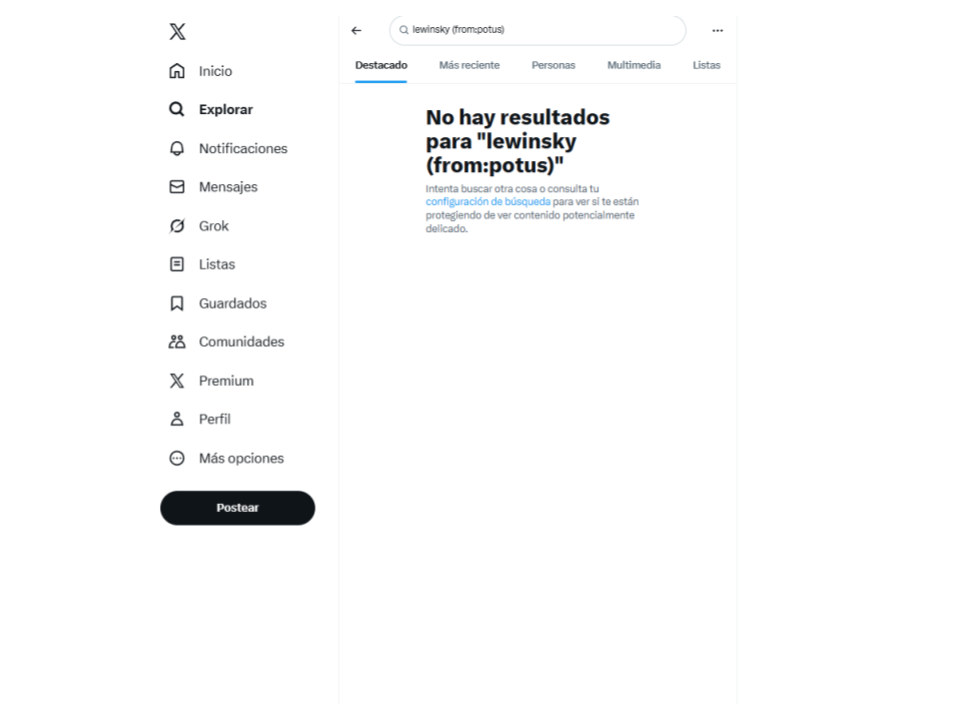Screen dimensions: 960x720
Task: Open the three-dot search options menu
Action: tap(718, 30)
